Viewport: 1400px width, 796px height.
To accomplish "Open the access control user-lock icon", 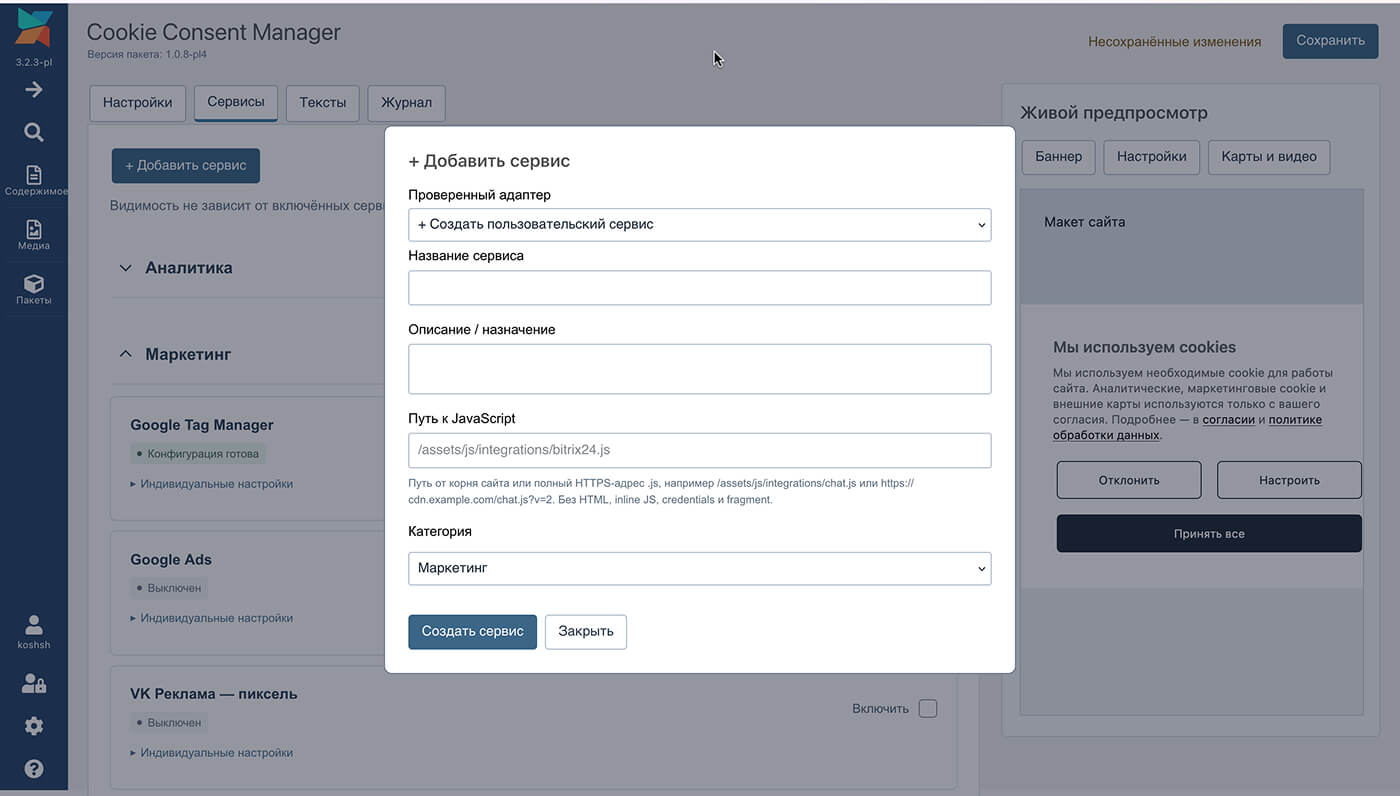I will pyautogui.click(x=34, y=684).
